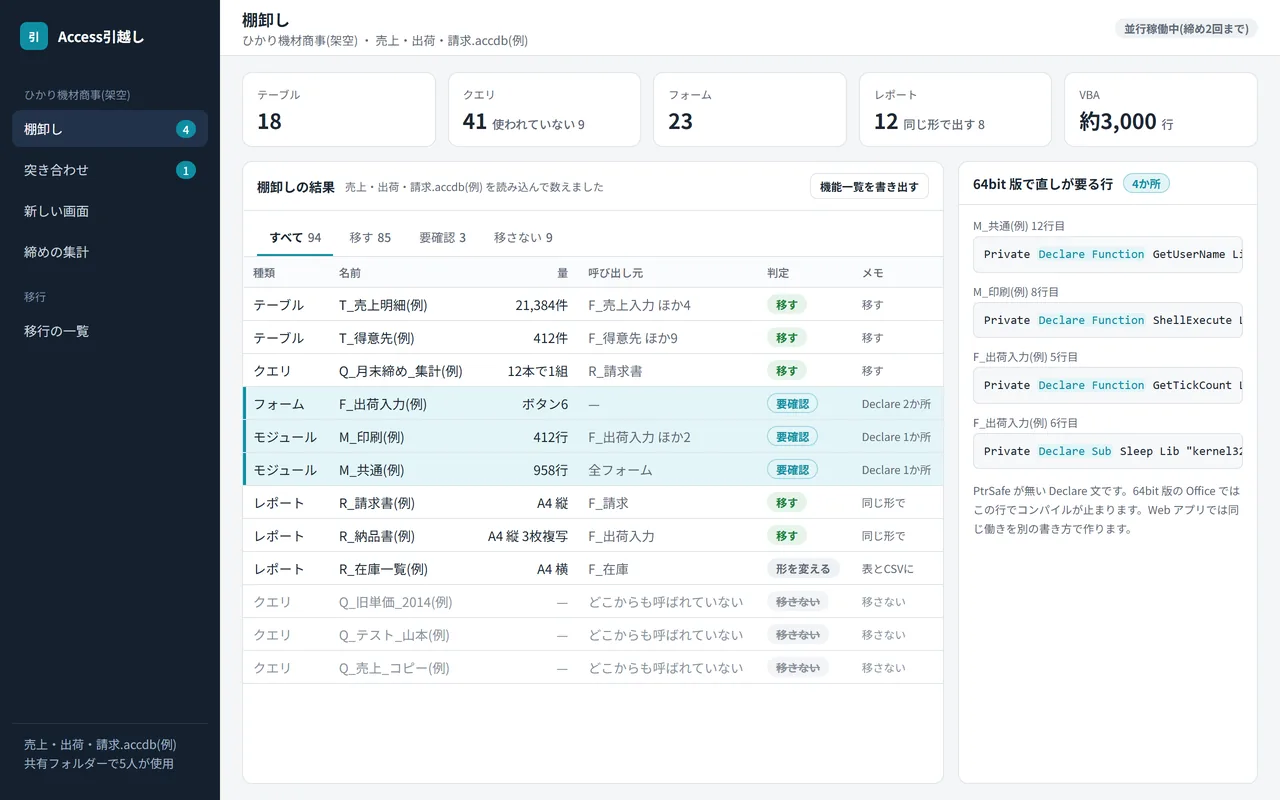Click the 種類 column header

coord(264,273)
